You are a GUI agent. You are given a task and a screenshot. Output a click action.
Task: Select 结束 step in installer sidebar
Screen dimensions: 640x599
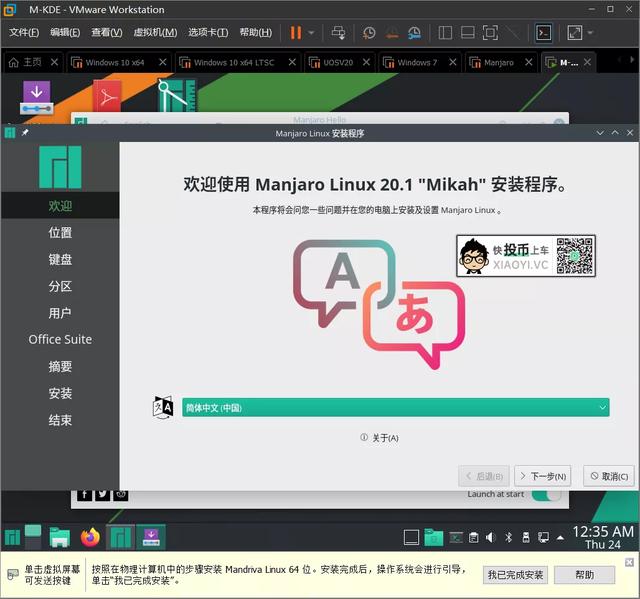pos(60,420)
